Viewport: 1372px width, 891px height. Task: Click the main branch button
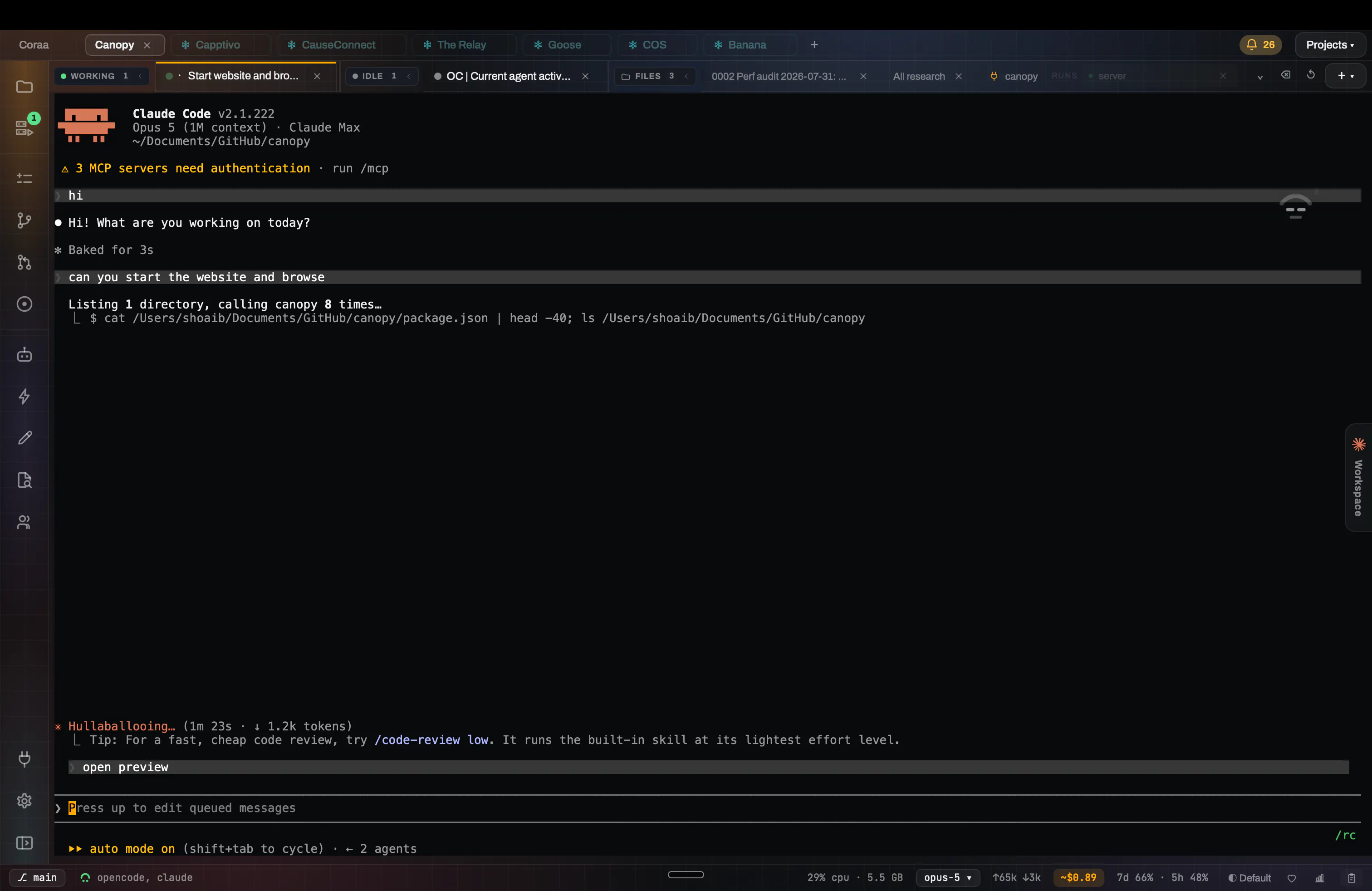(38, 877)
